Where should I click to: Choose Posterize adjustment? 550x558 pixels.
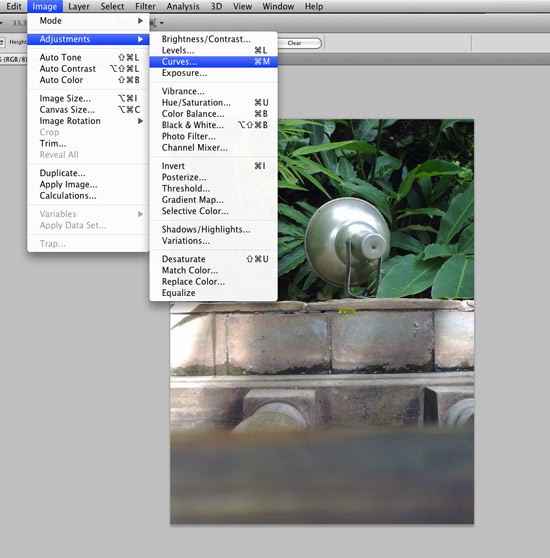213,177
